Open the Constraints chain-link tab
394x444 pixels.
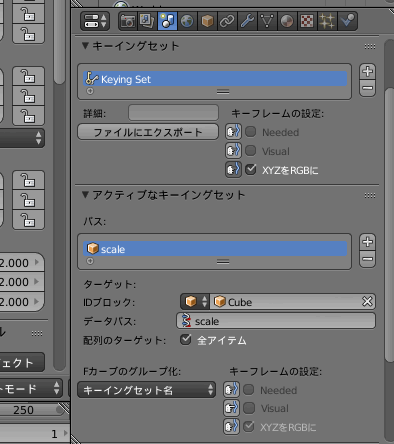[227, 21]
